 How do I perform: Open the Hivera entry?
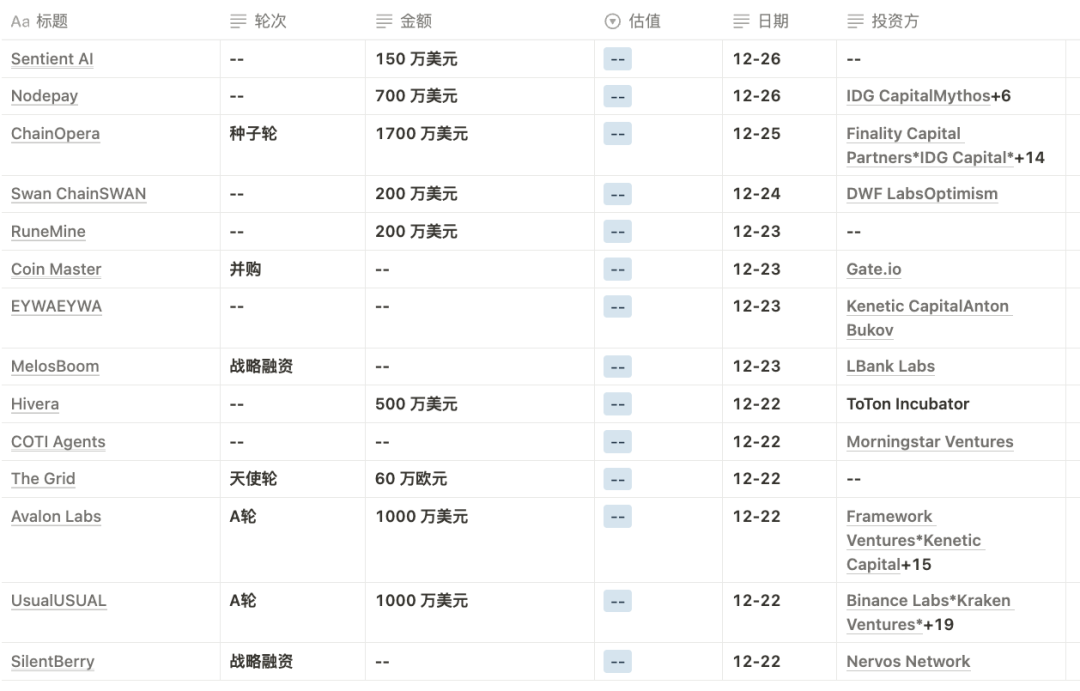pos(35,404)
